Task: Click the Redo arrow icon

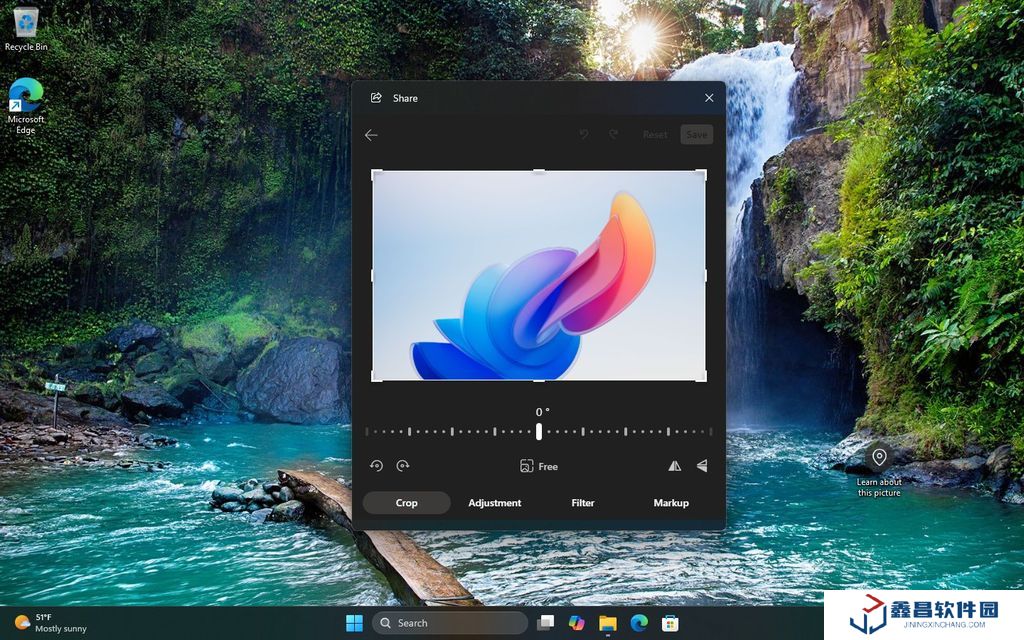Action: pos(613,135)
